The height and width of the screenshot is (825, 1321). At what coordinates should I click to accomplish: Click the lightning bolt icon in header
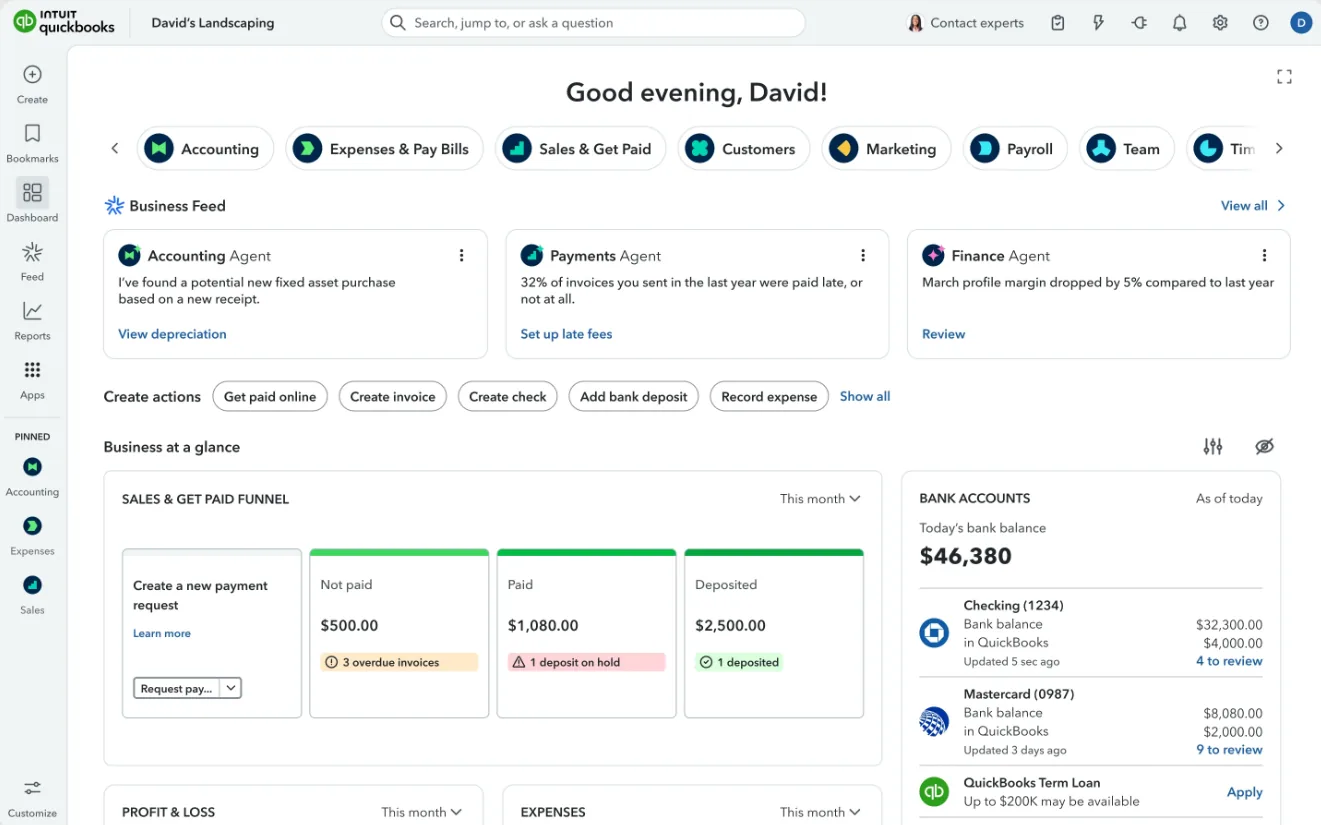tap(1099, 23)
